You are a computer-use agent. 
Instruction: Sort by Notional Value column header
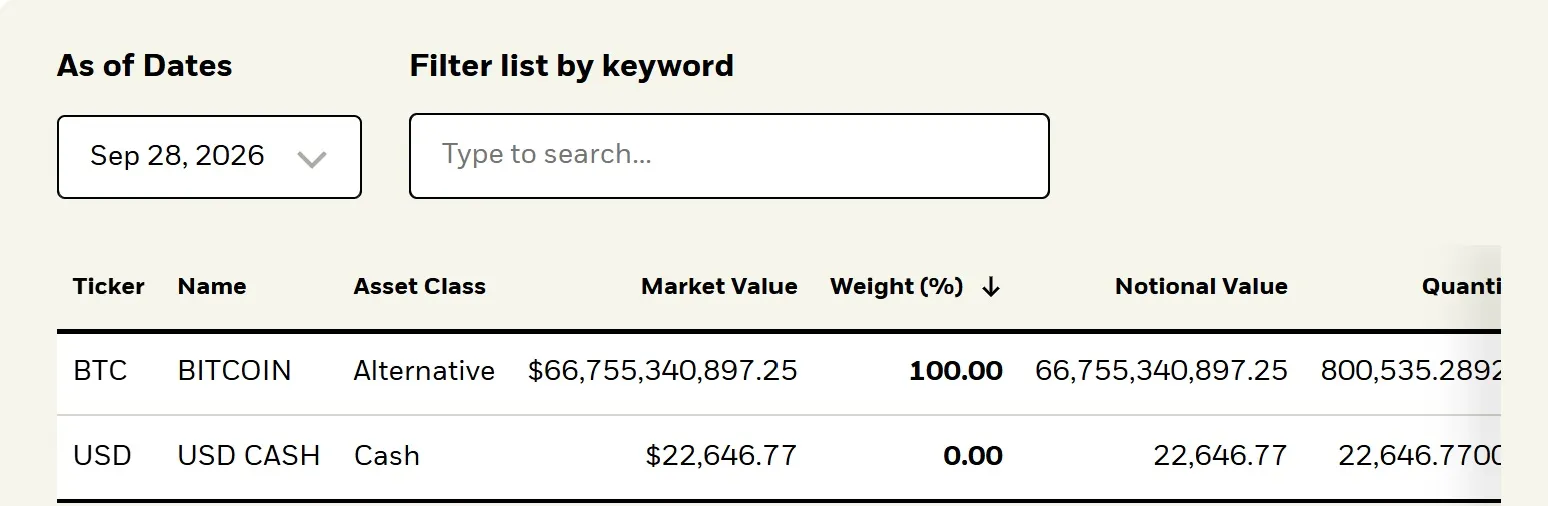(1201, 287)
